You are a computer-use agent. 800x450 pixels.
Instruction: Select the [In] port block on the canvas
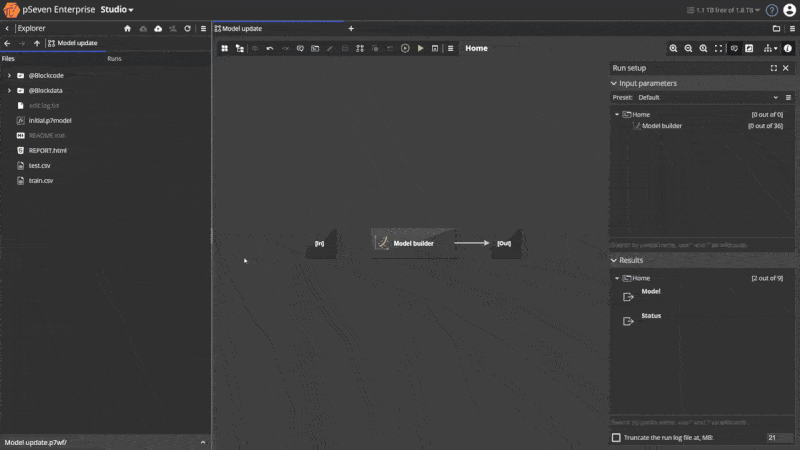point(320,244)
